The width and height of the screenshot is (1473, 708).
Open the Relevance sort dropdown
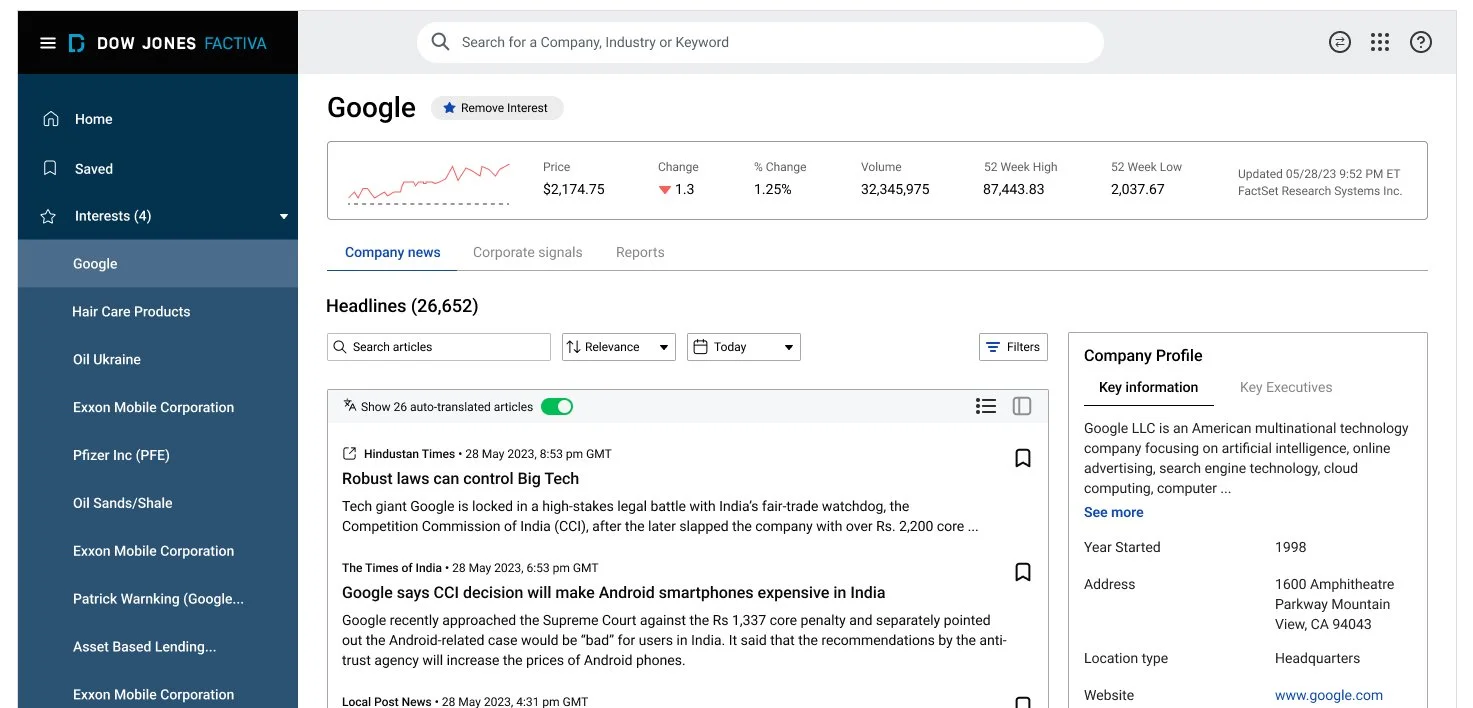(x=619, y=347)
